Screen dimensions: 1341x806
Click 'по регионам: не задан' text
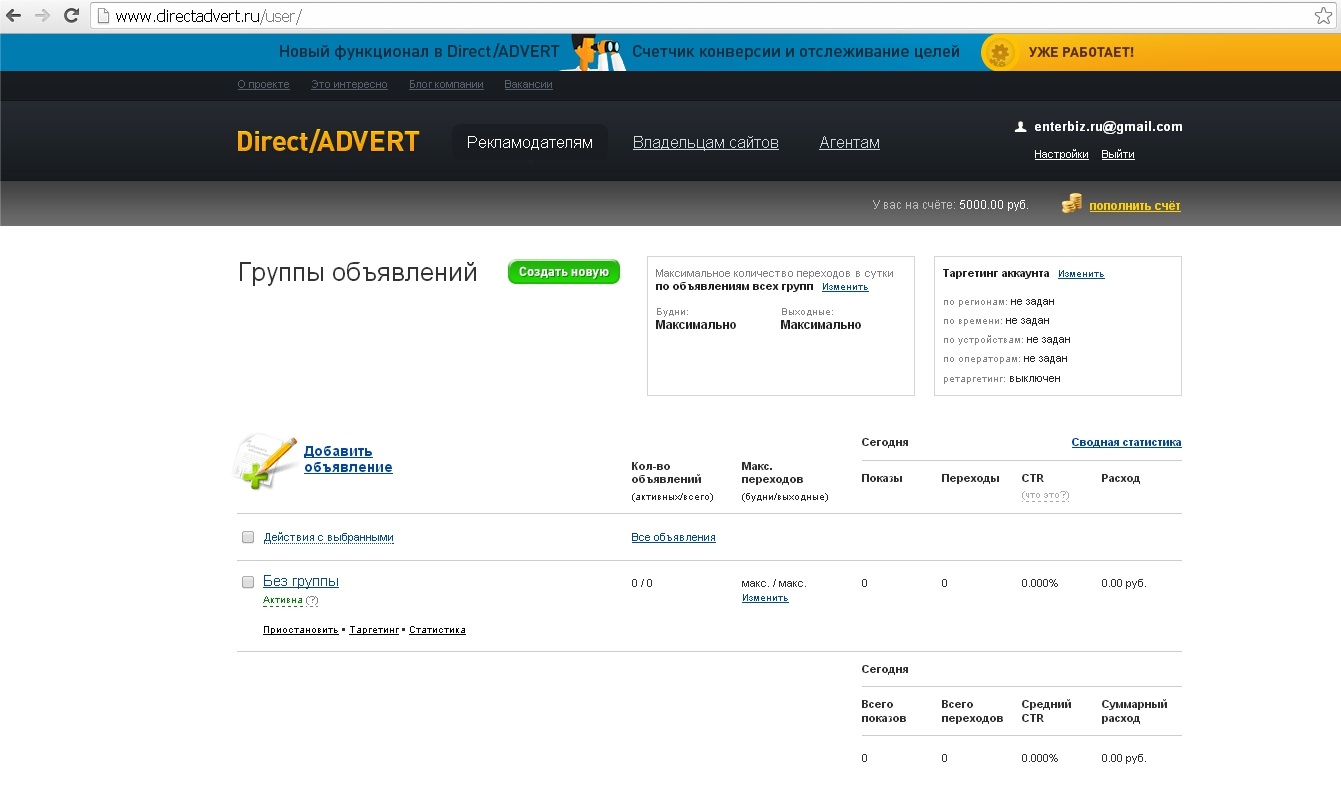tap(999, 301)
